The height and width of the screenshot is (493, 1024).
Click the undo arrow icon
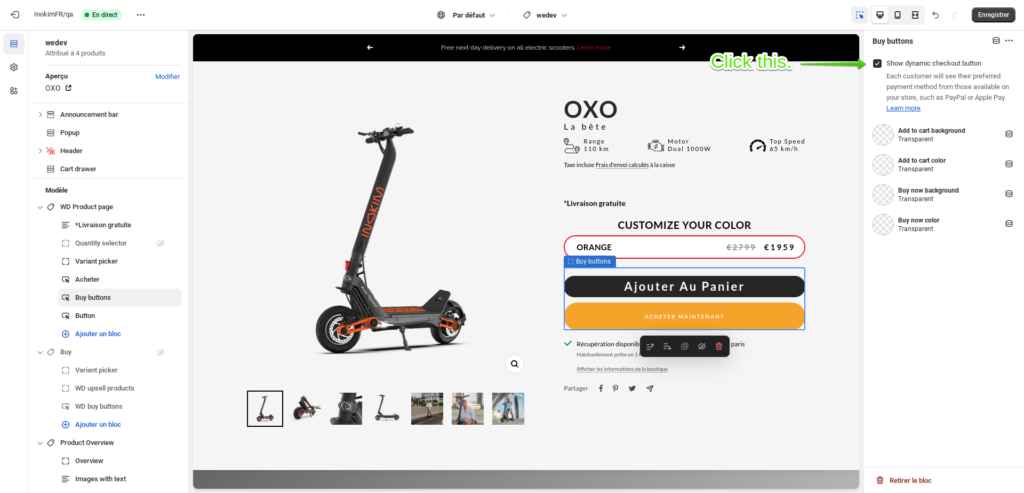coord(935,15)
